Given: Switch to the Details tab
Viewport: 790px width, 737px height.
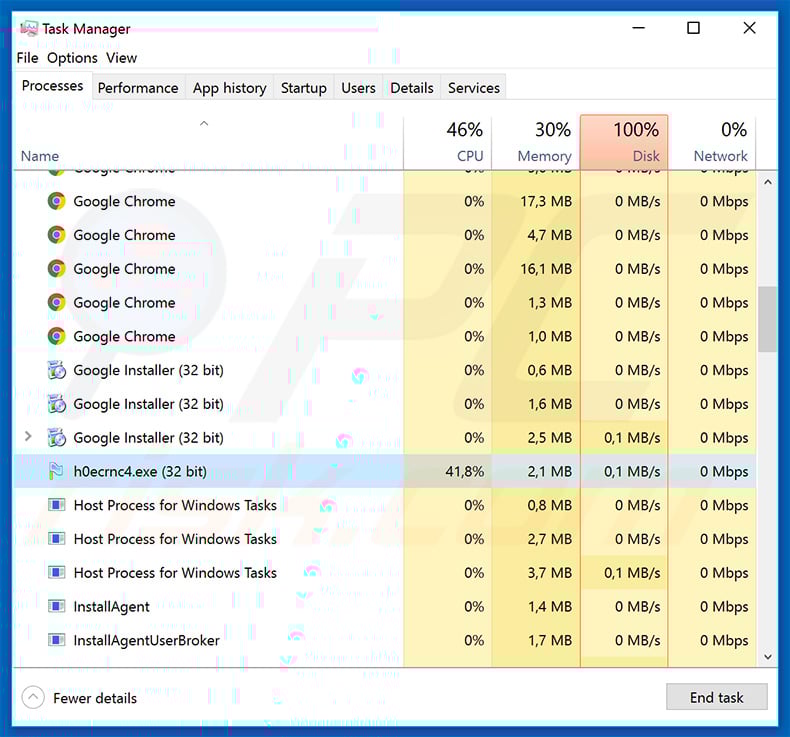Looking at the screenshot, I should pyautogui.click(x=412, y=88).
